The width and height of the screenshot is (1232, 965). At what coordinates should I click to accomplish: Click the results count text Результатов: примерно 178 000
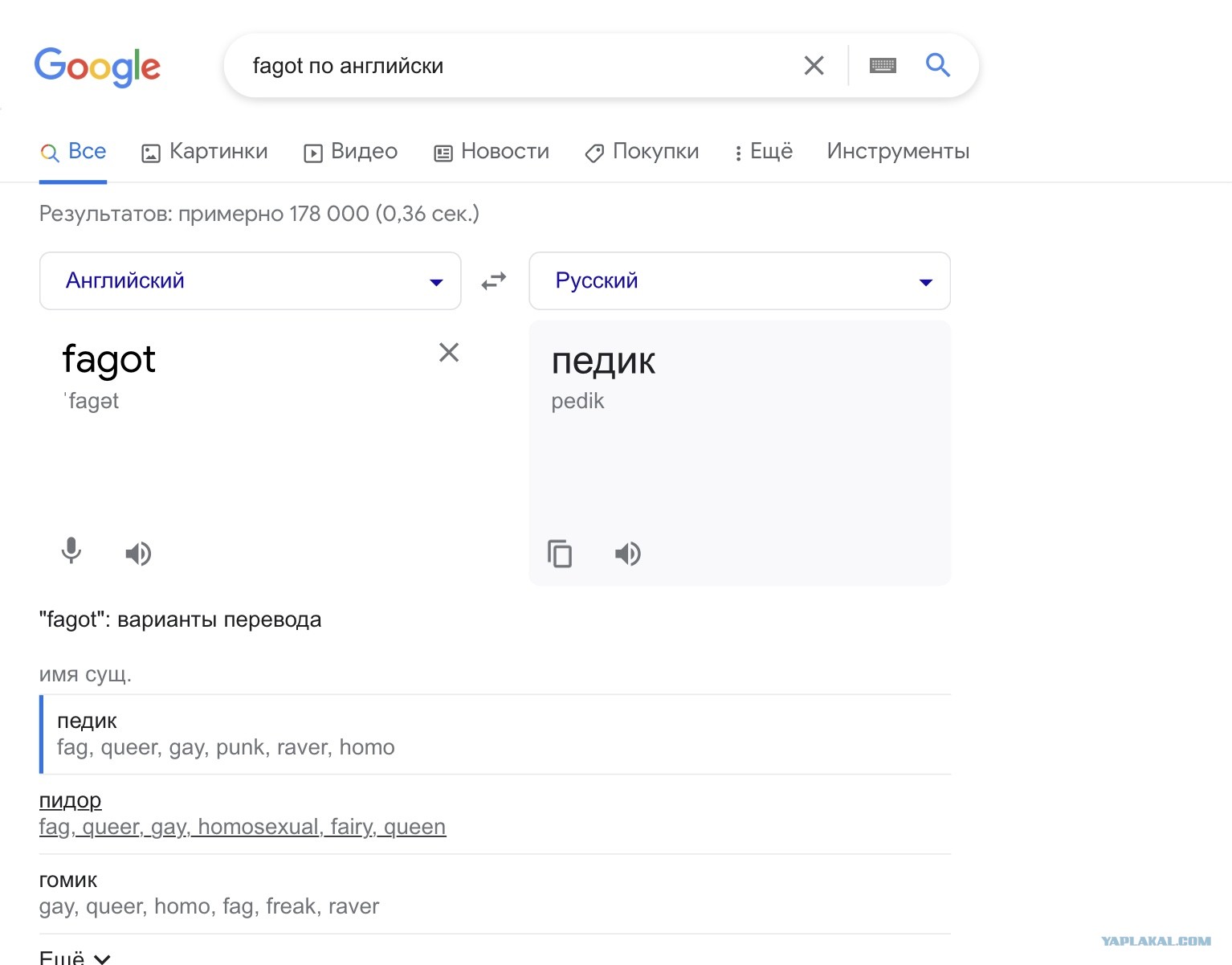tap(259, 214)
